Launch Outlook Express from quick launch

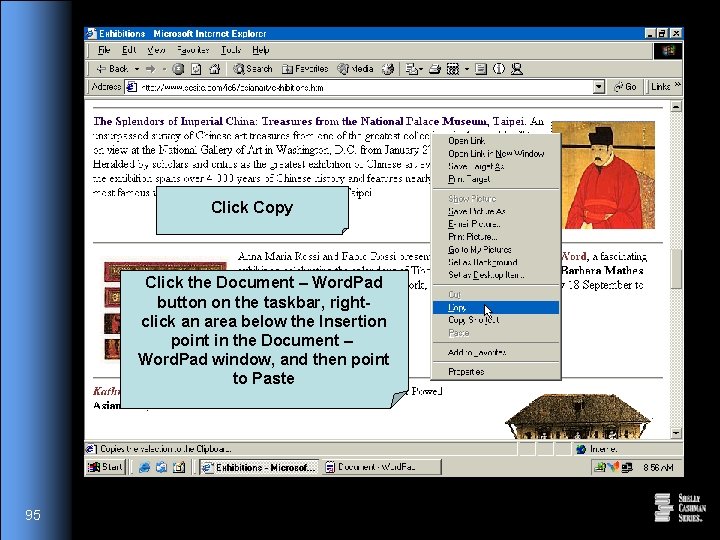[x=161, y=467]
